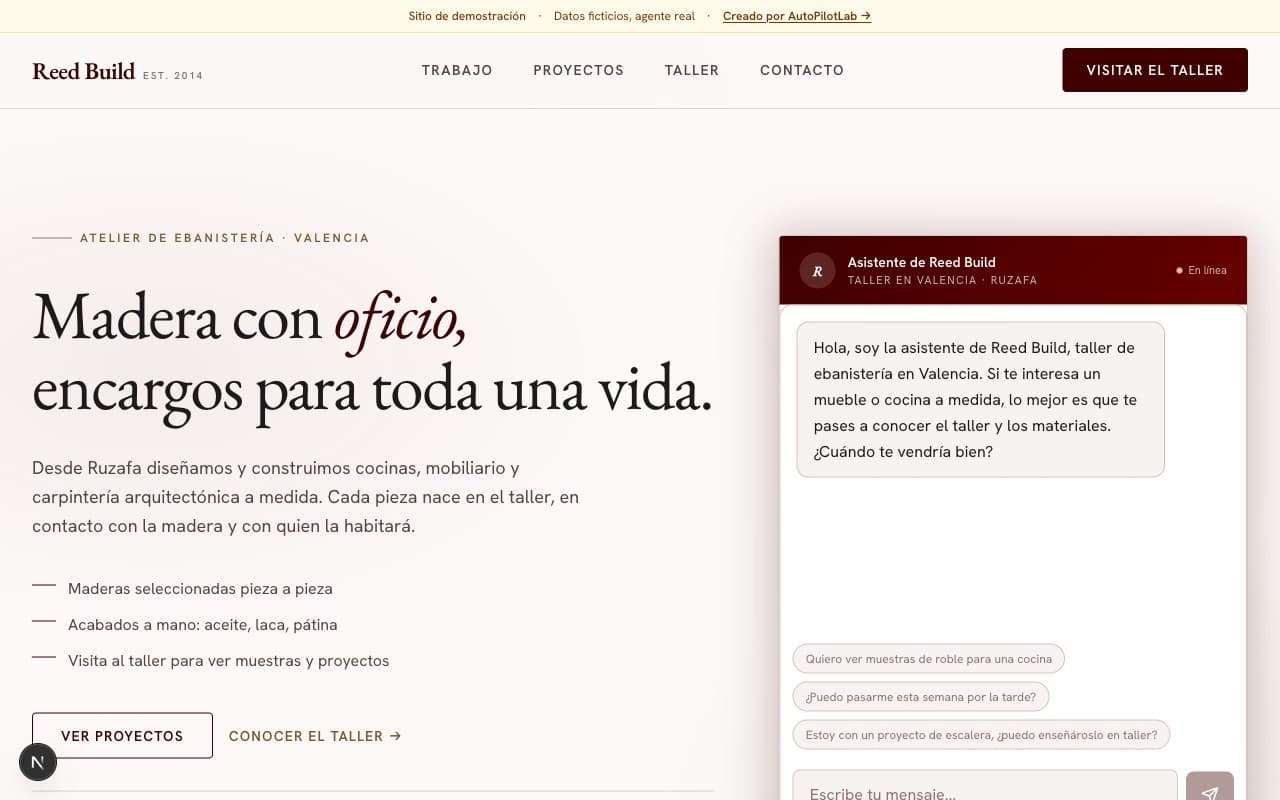Click the Asistente de Reed Build title
Image resolution: width=1280 pixels, height=800 pixels.
[x=921, y=262]
